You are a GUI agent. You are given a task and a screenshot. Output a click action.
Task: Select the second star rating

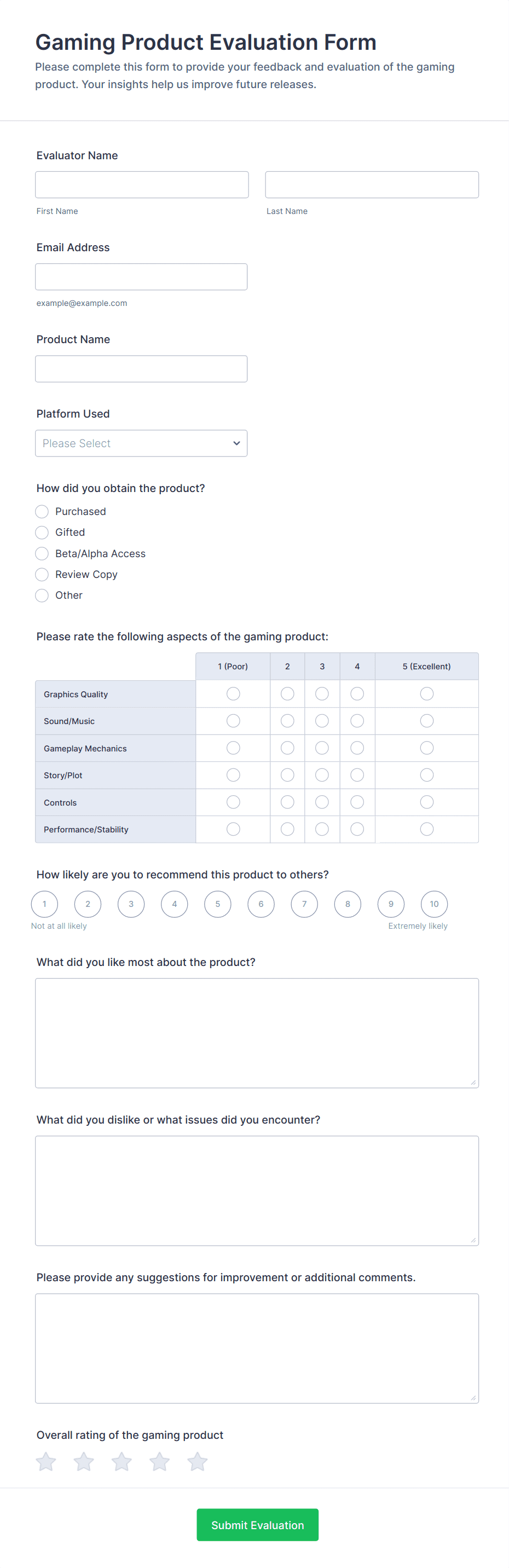(x=83, y=1461)
